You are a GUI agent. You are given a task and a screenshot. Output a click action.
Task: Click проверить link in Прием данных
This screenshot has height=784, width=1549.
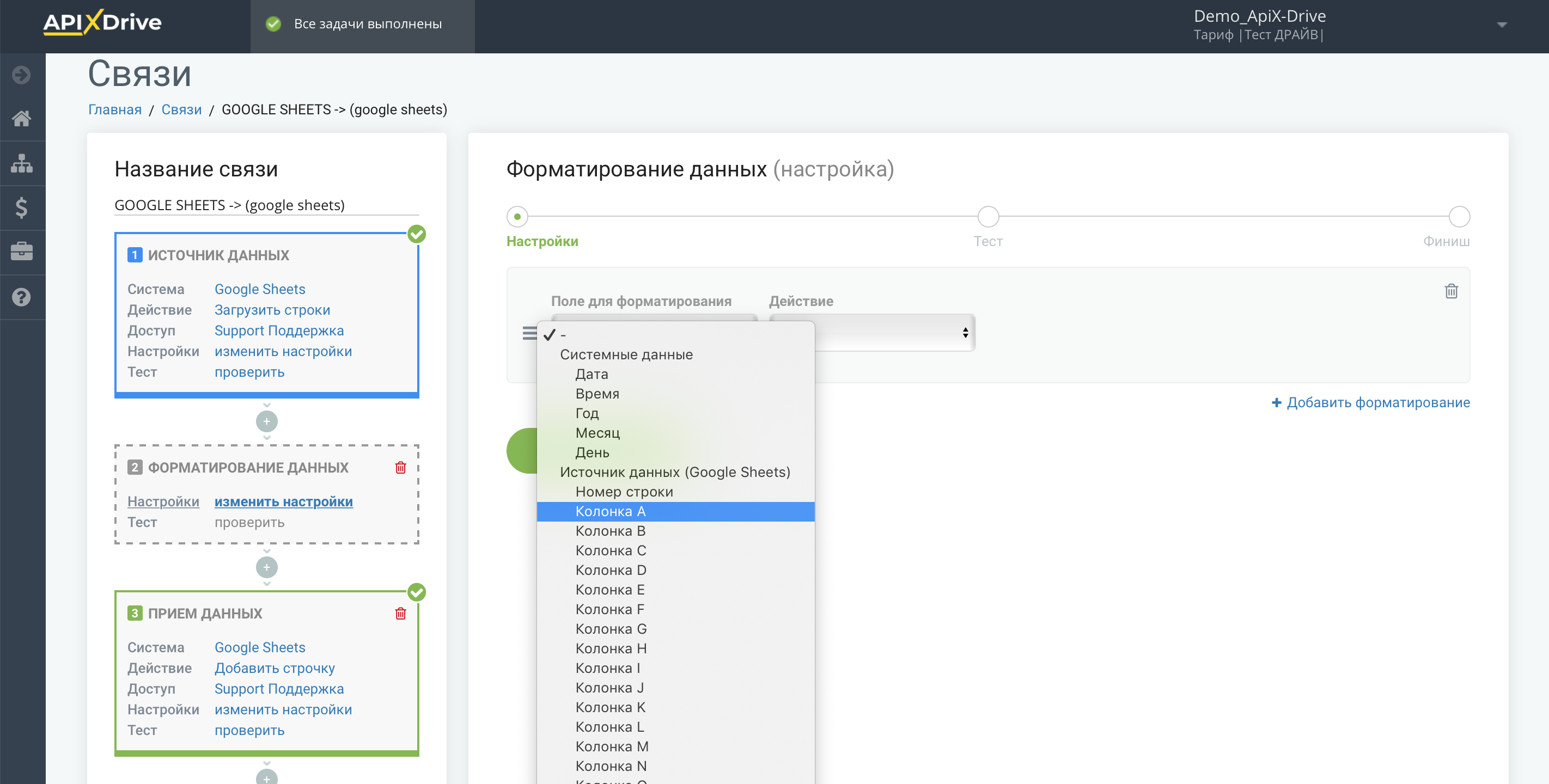(x=249, y=731)
